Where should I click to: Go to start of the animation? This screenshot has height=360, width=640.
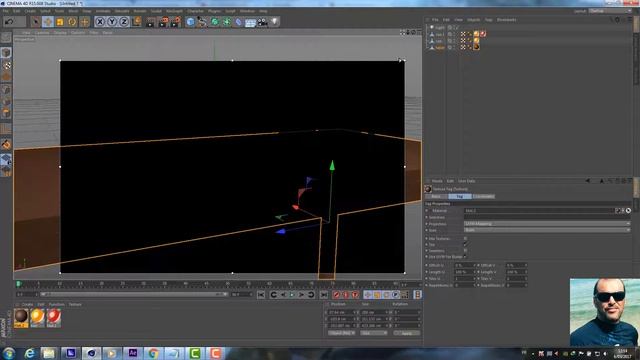pos(261,295)
